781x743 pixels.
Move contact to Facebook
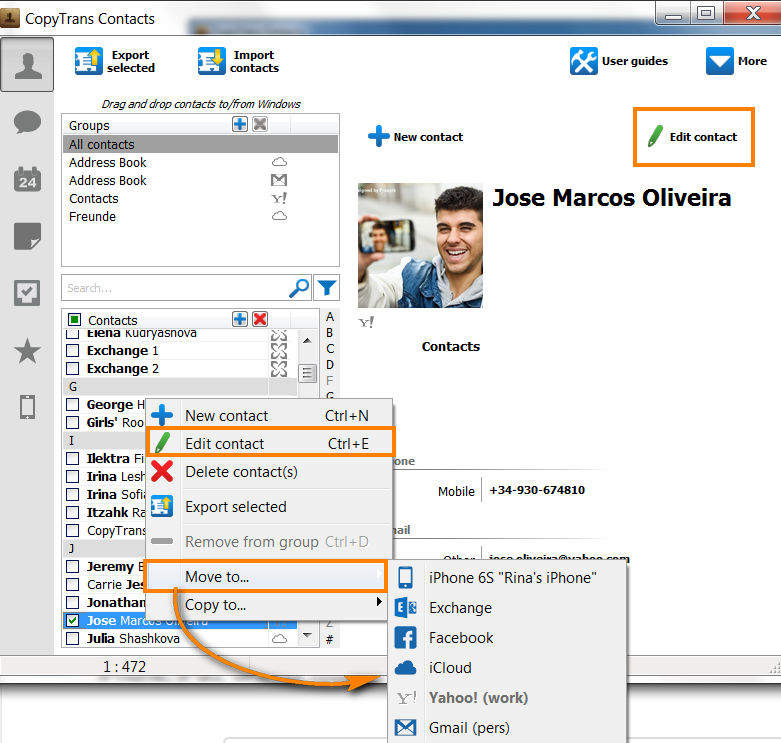tap(507, 638)
